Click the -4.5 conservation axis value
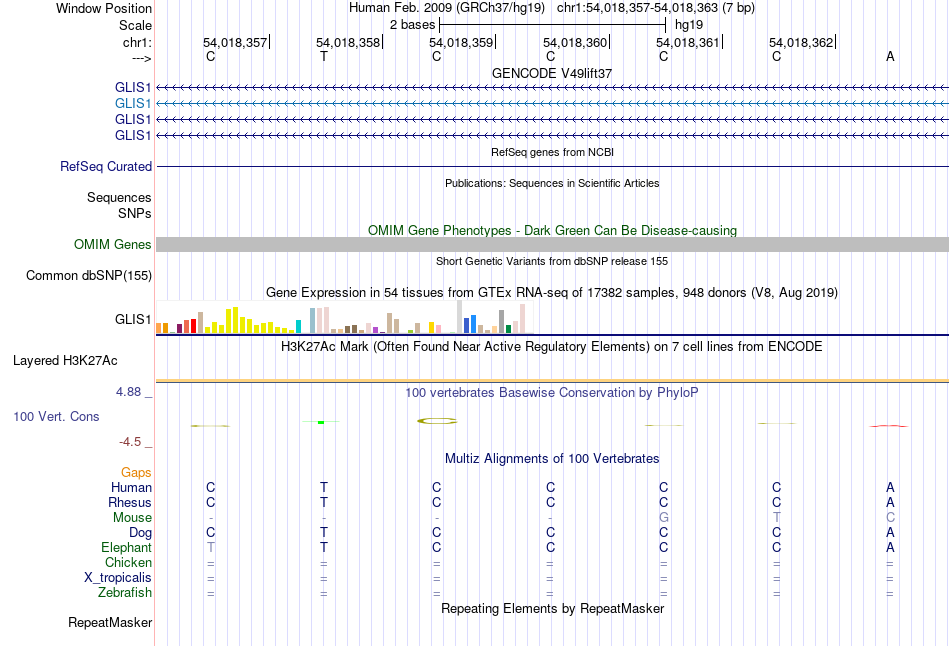The width and height of the screenshot is (950, 646). click(x=130, y=442)
